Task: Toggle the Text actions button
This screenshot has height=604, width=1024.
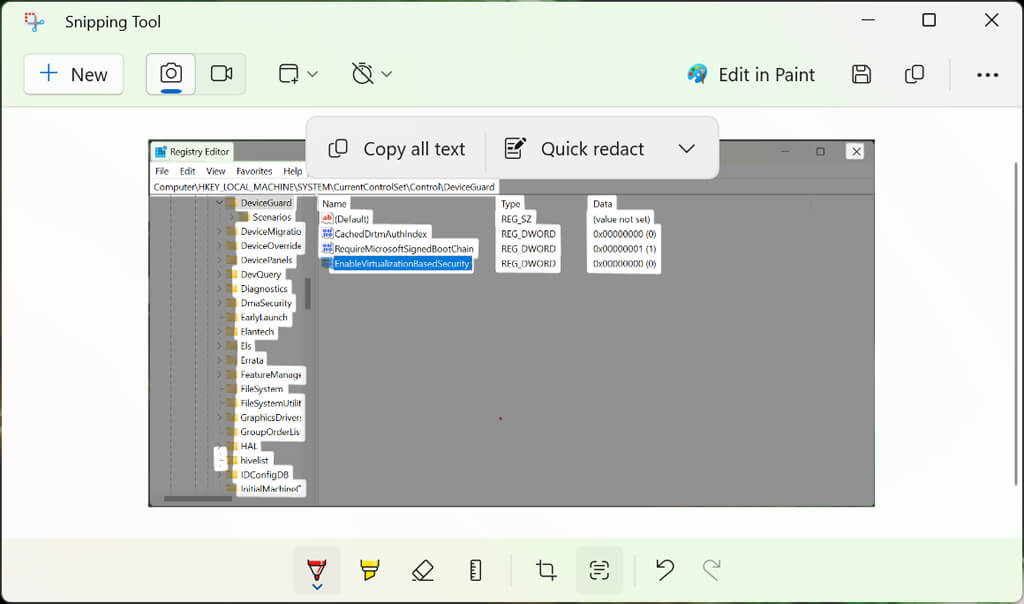Action: tap(599, 570)
